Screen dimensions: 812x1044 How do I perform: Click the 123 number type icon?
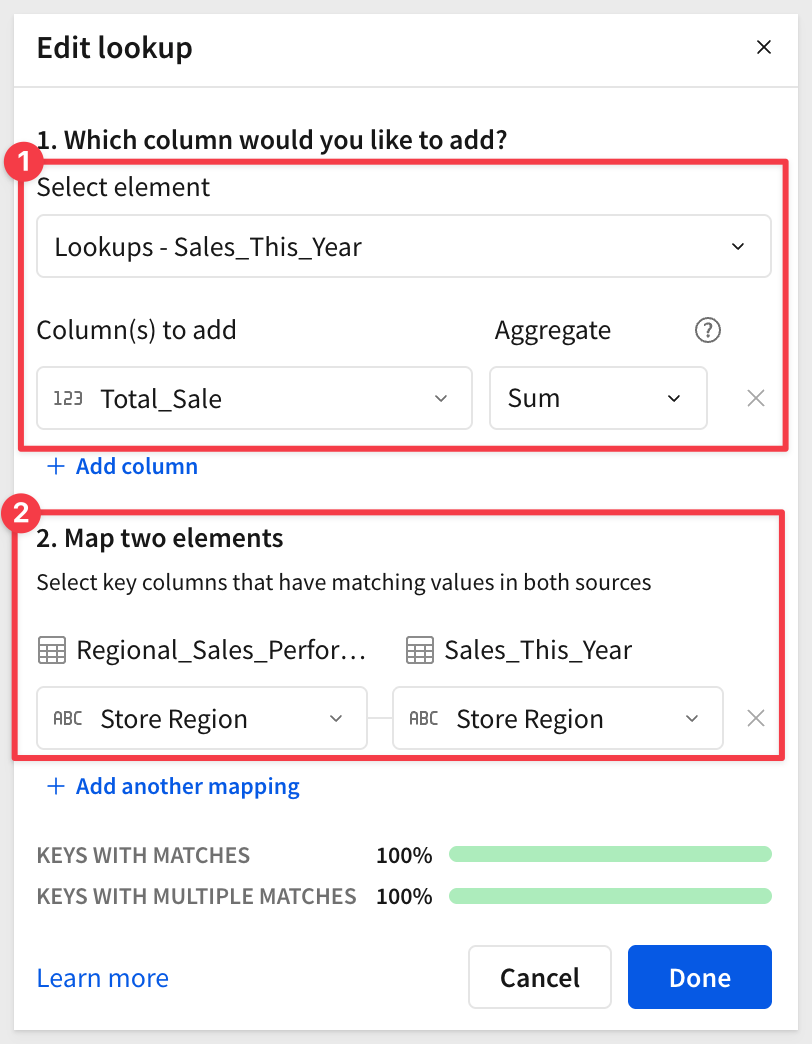coord(67,398)
